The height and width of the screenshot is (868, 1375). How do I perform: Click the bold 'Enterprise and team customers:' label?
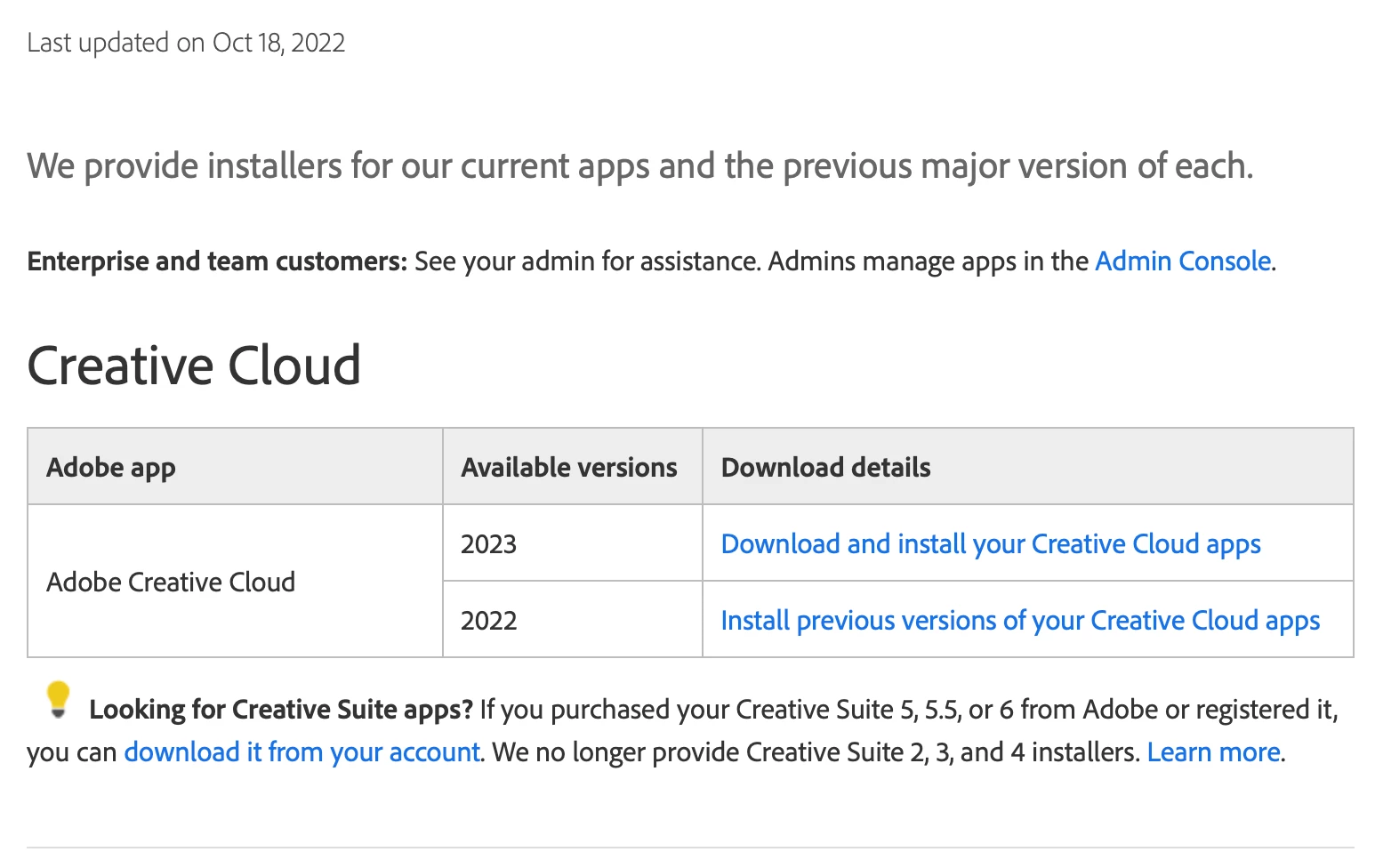(x=217, y=261)
